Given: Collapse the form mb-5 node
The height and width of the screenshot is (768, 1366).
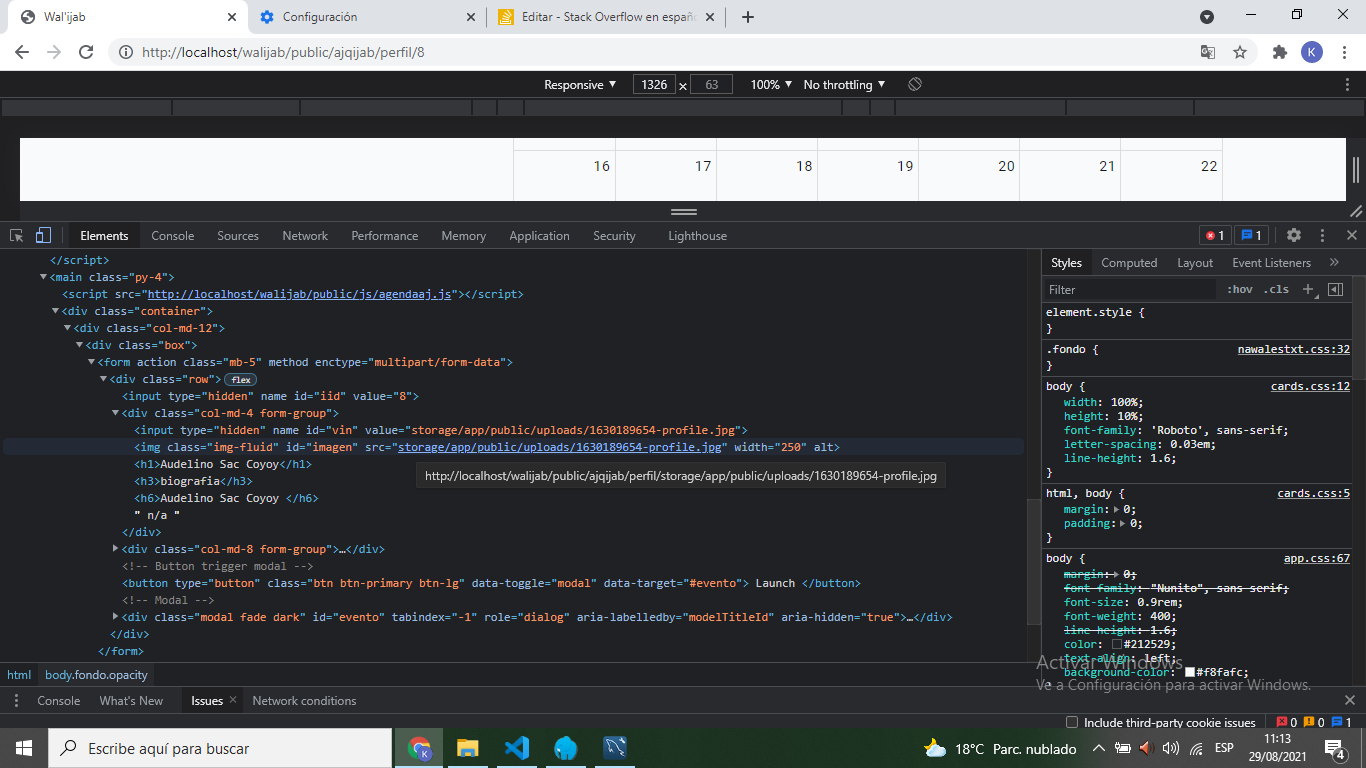Looking at the screenshot, I should coord(92,362).
